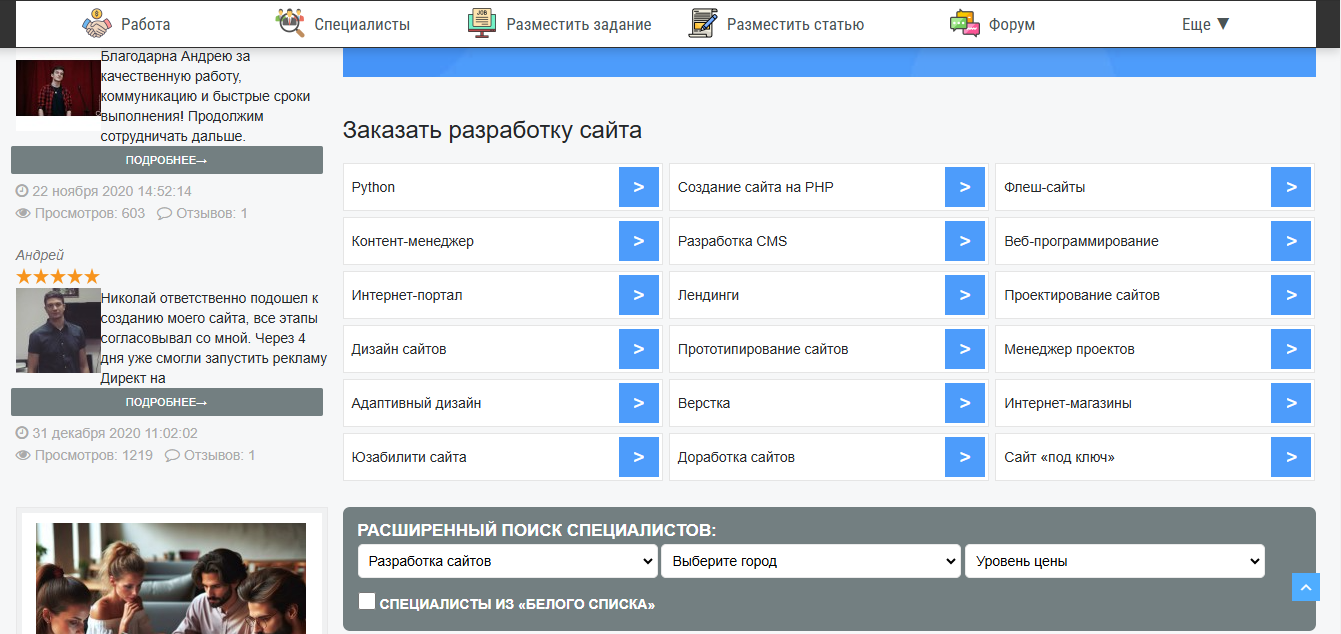Click the five-star rating under Андрей
1341x634 pixels.
coord(58,276)
